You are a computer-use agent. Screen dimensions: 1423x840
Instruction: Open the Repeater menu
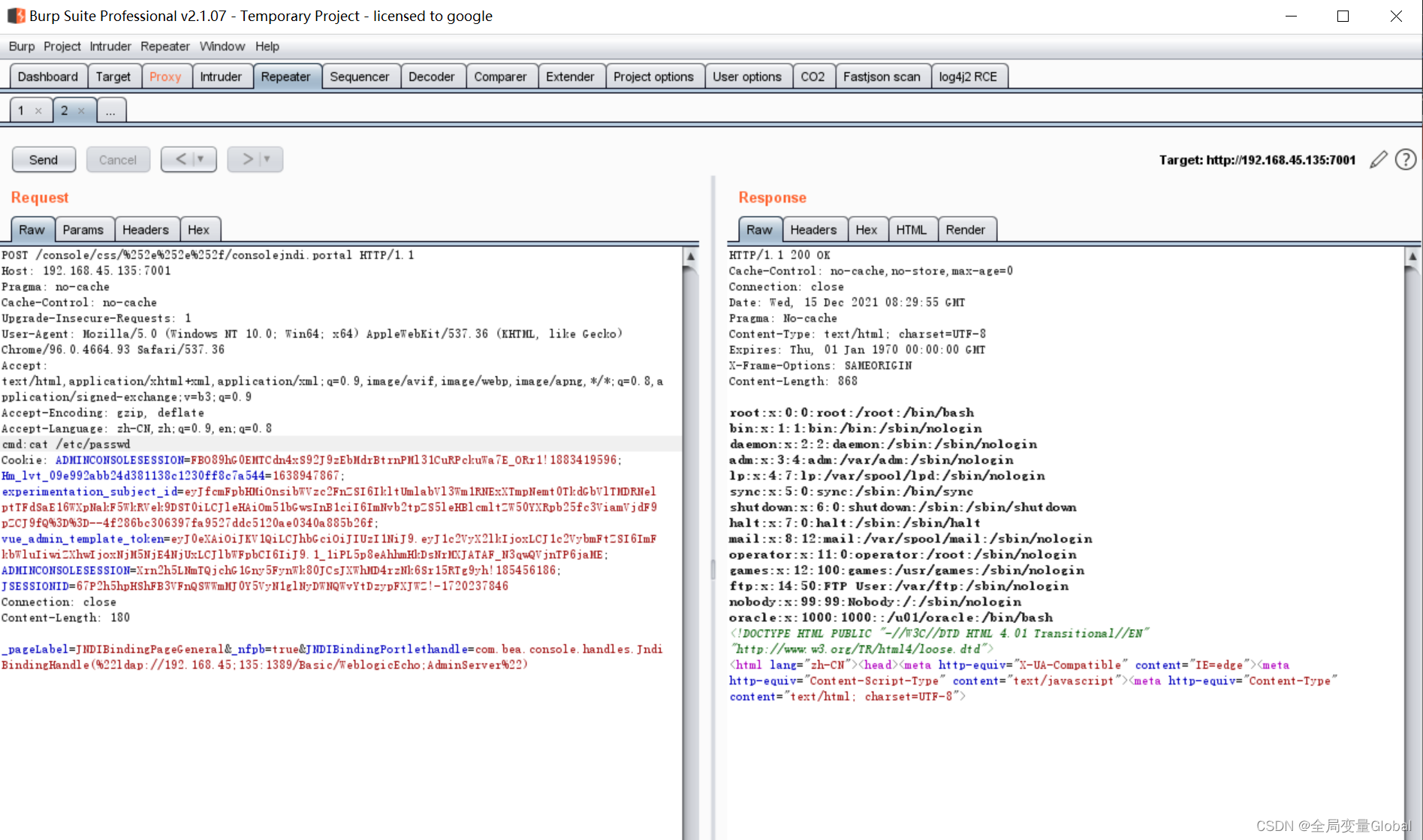164,47
